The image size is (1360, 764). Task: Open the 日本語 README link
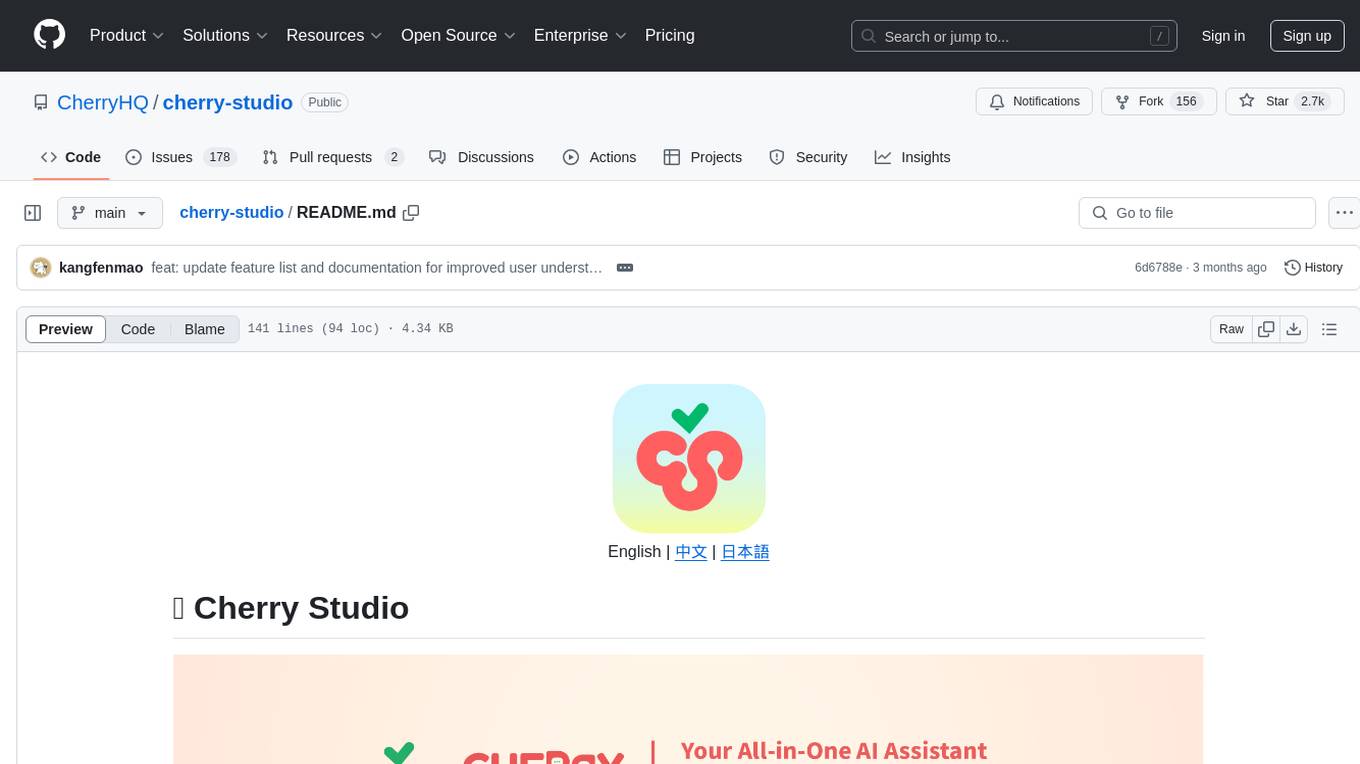tap(745, 551)
